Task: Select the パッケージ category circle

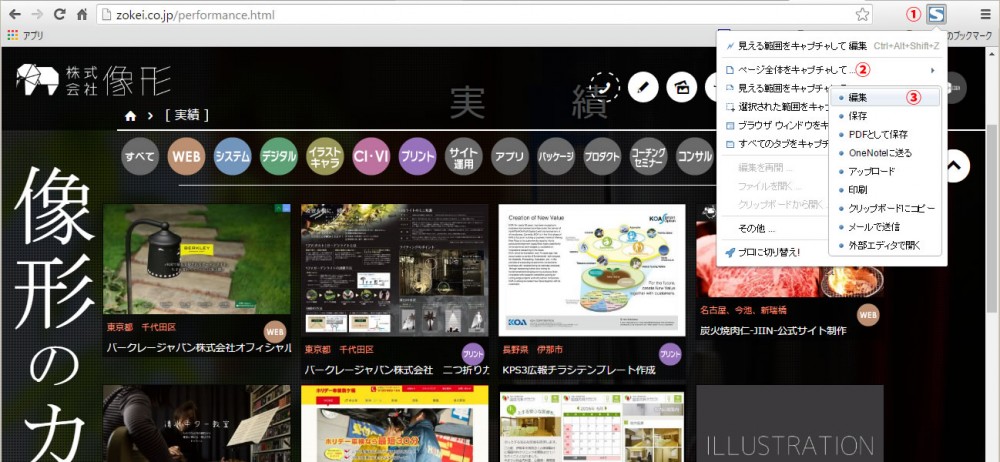Action: 556,156
